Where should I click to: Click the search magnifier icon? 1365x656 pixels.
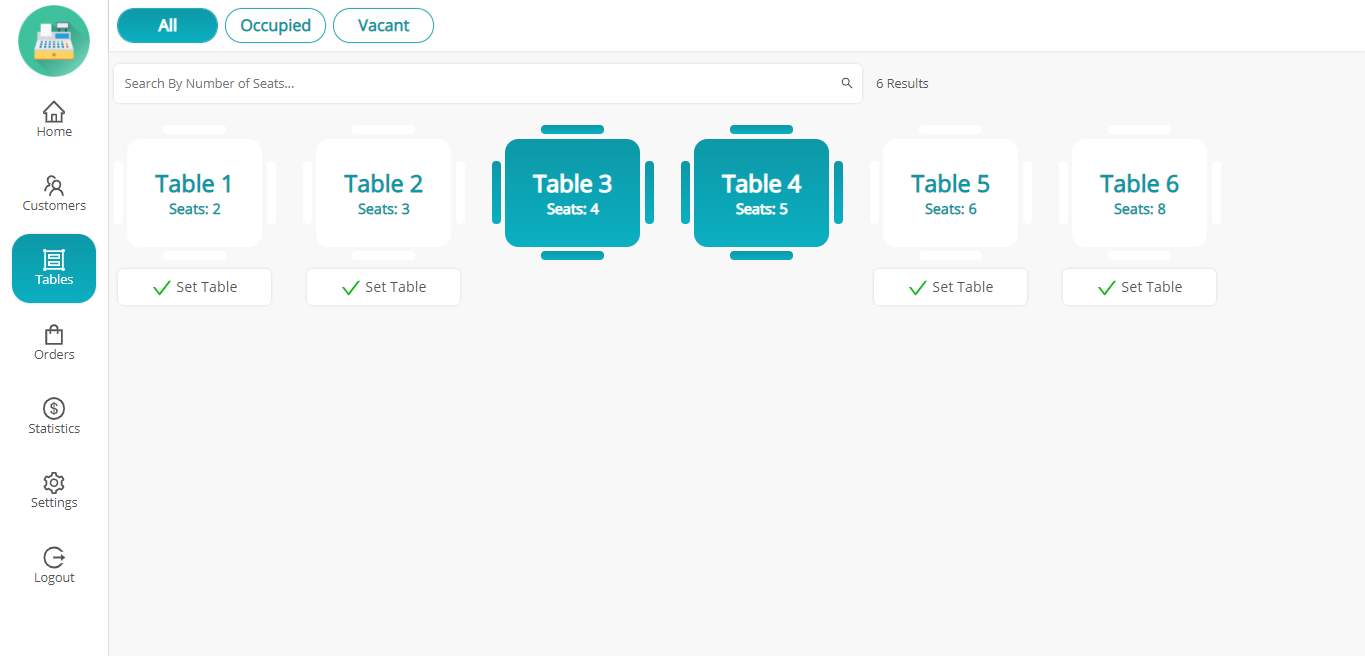pos(847,83)
